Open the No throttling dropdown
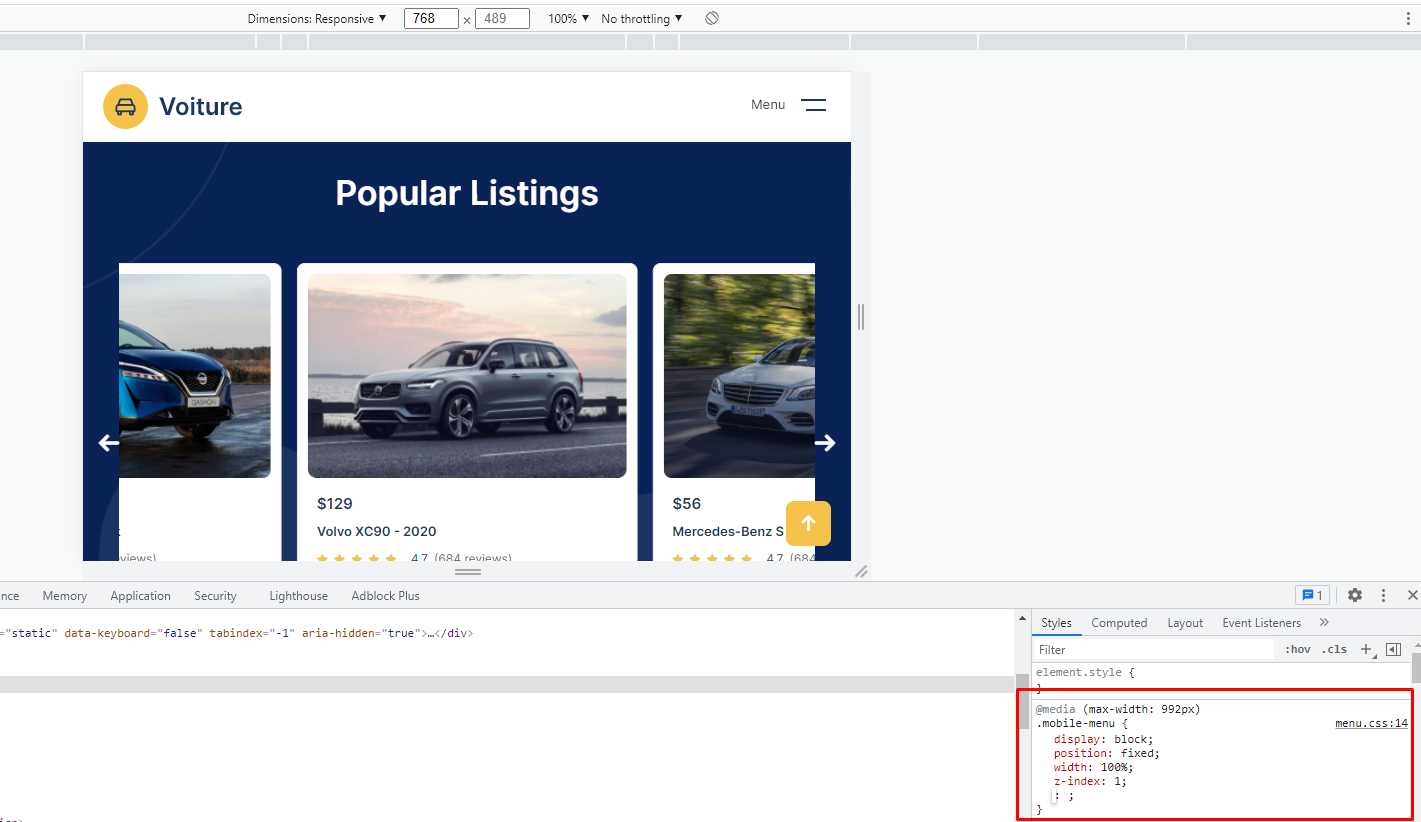Screen dimensions: 1421x822 [642, 19]
